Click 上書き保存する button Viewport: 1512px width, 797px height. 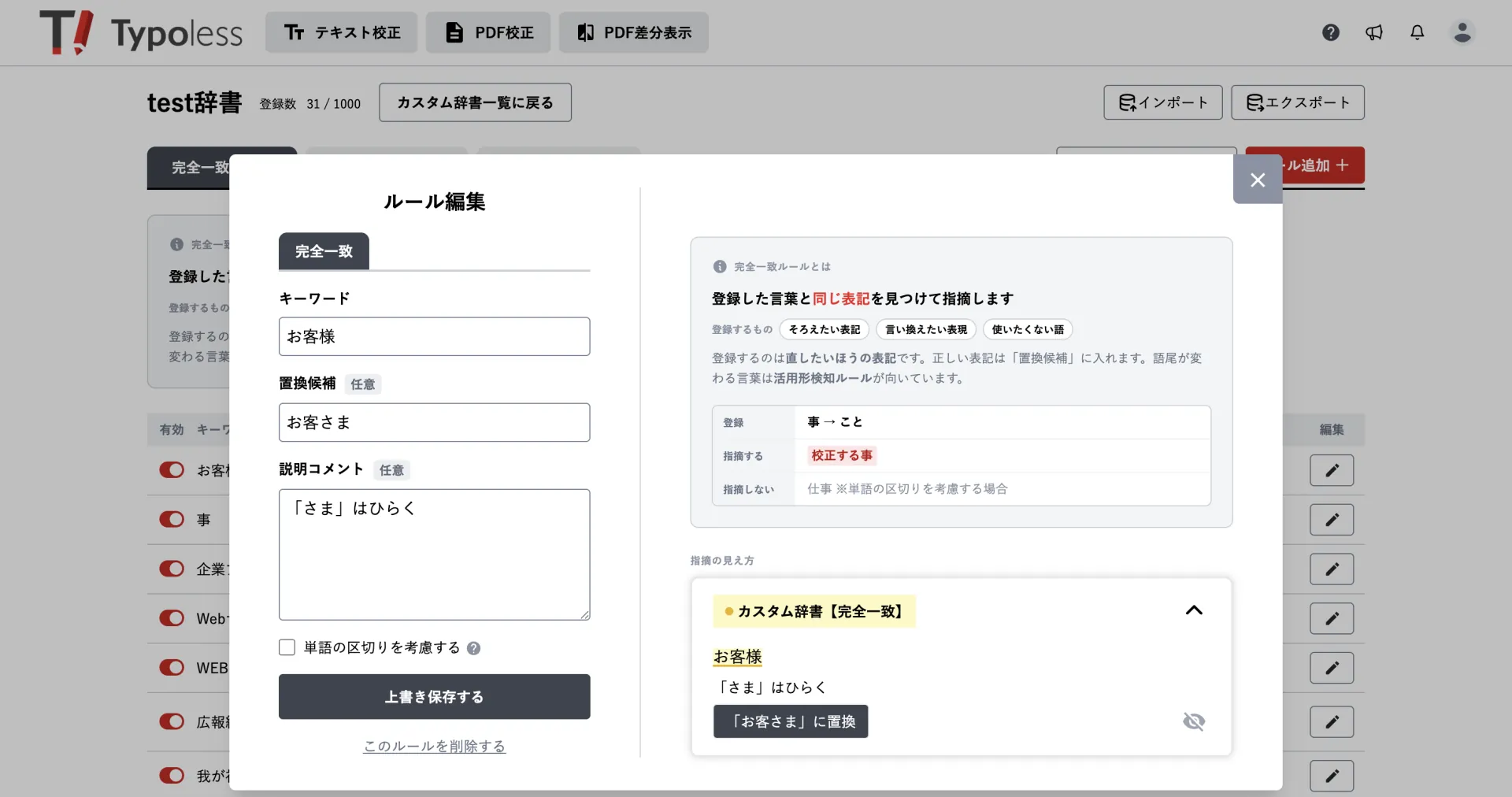[435, 697]
